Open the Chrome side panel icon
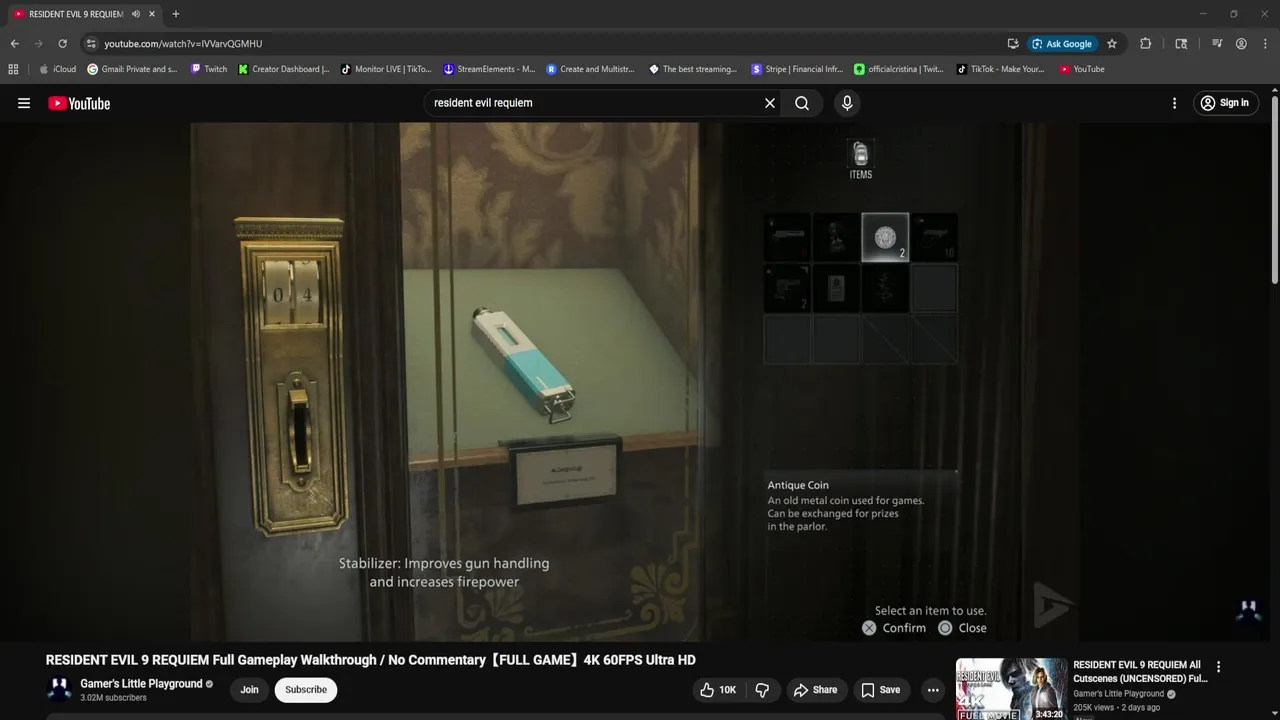 click(x=1181, y=44)
